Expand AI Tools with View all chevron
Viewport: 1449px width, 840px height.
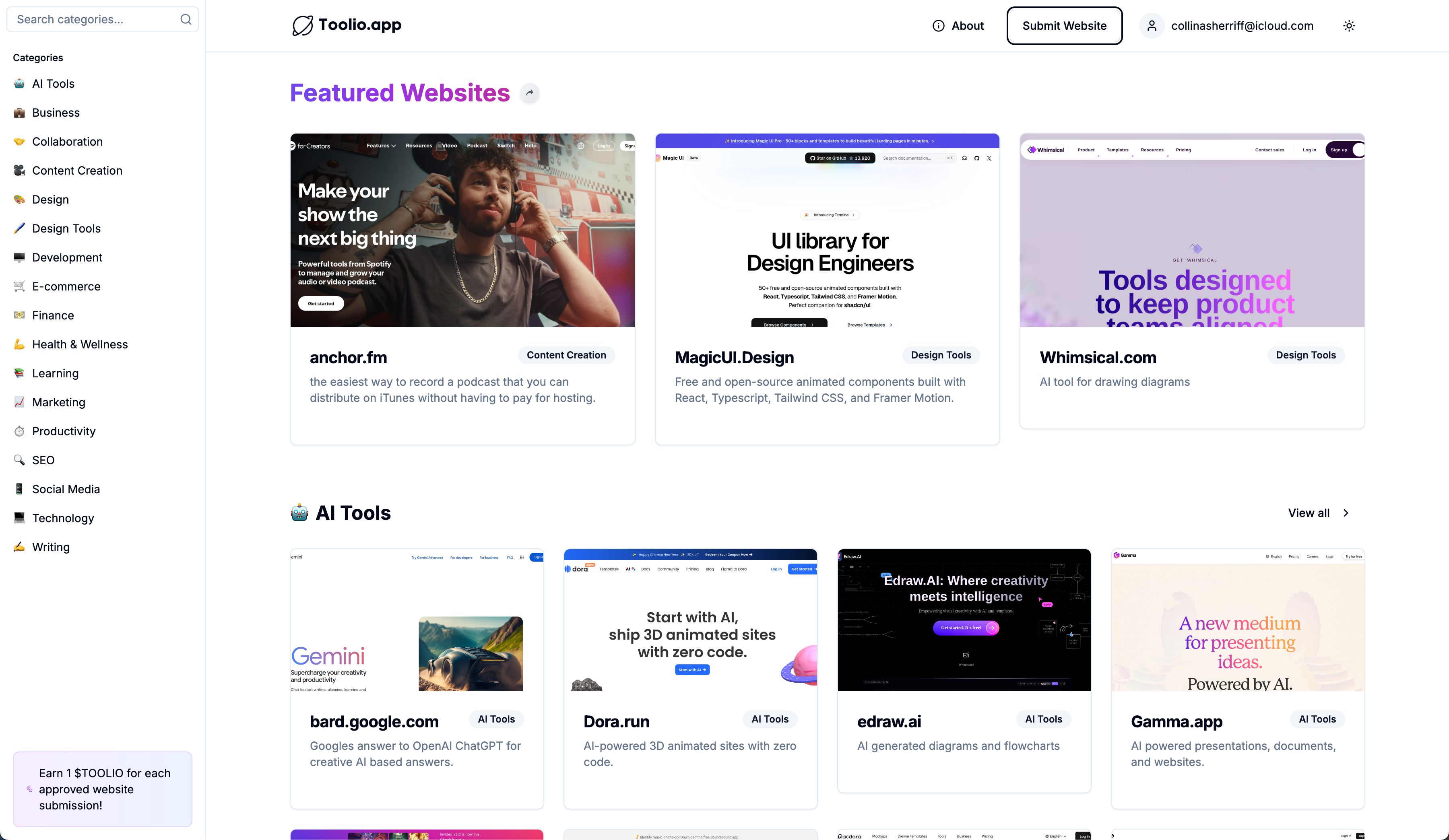[x=1346, y=513]
